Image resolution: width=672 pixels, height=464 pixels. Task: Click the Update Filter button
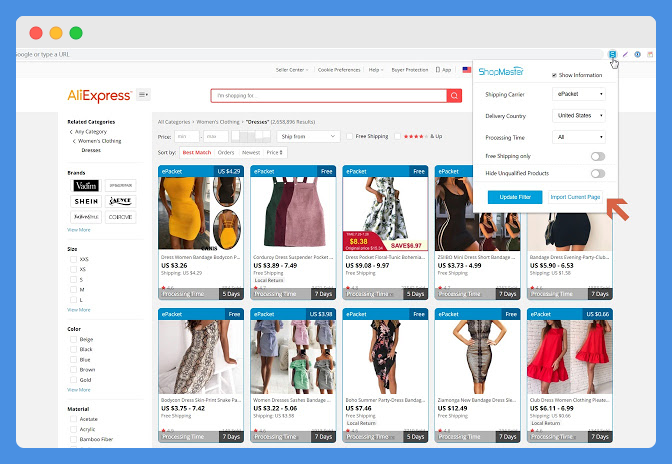(x=515, y=197)
